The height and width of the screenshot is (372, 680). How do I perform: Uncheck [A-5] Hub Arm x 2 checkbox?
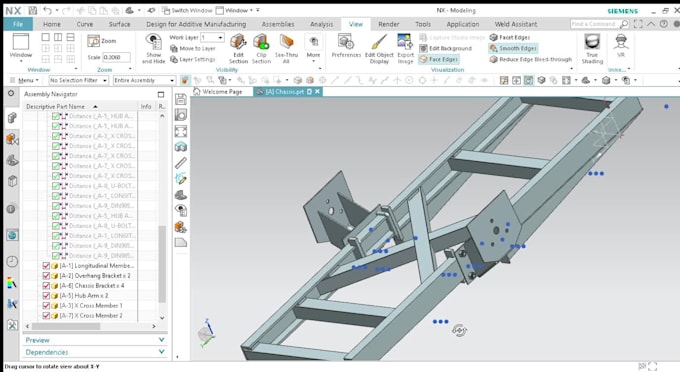pos(46,296)
